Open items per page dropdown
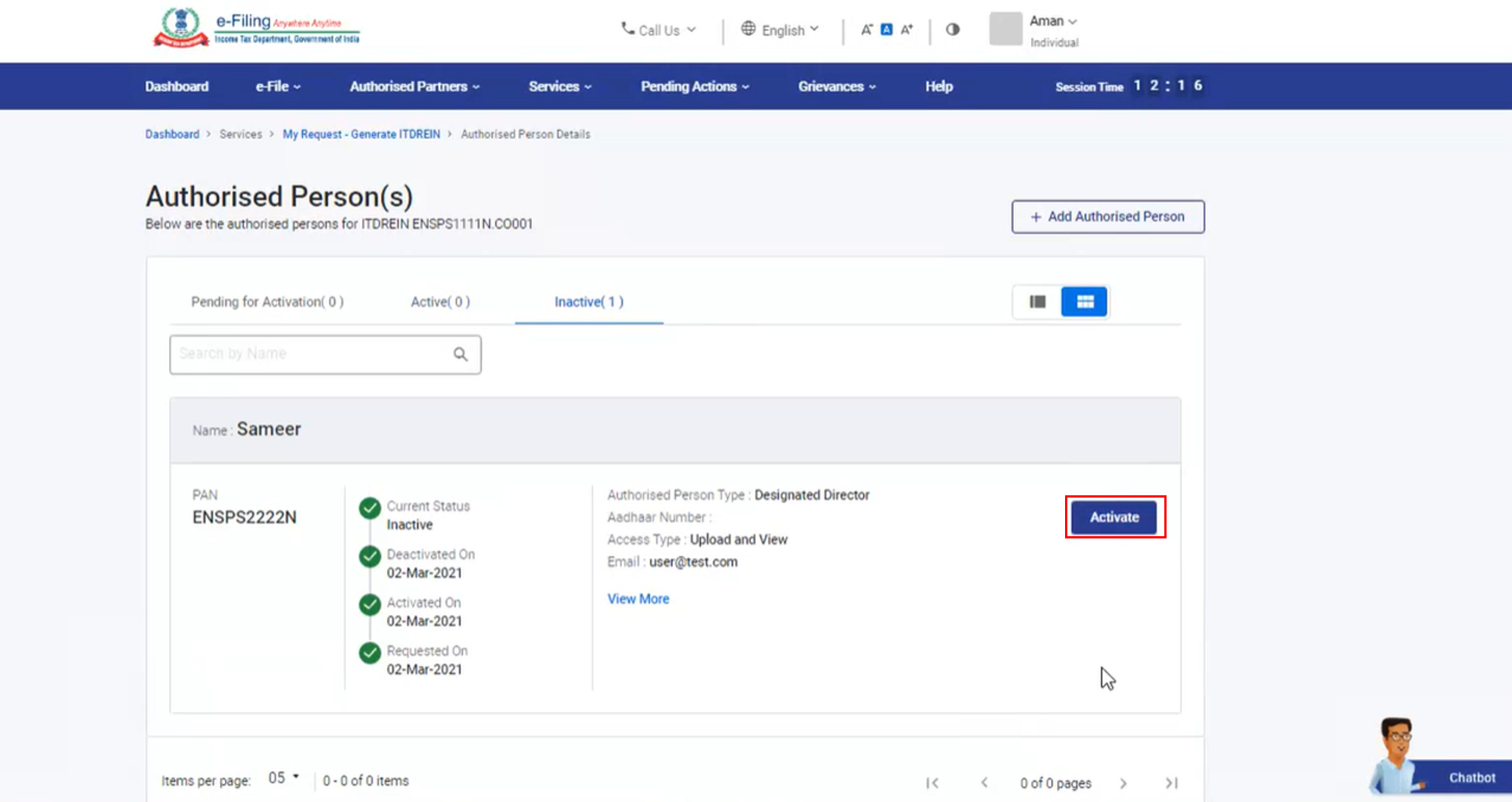This screenshot has height=802, width=1512. [284, 779]
